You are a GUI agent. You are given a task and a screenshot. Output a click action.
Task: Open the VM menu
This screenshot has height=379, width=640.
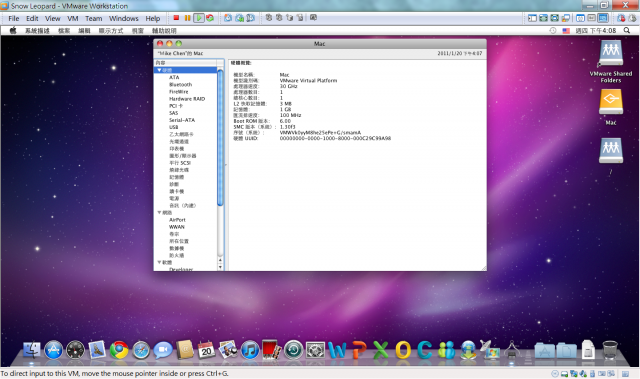(x=73, y=18)
